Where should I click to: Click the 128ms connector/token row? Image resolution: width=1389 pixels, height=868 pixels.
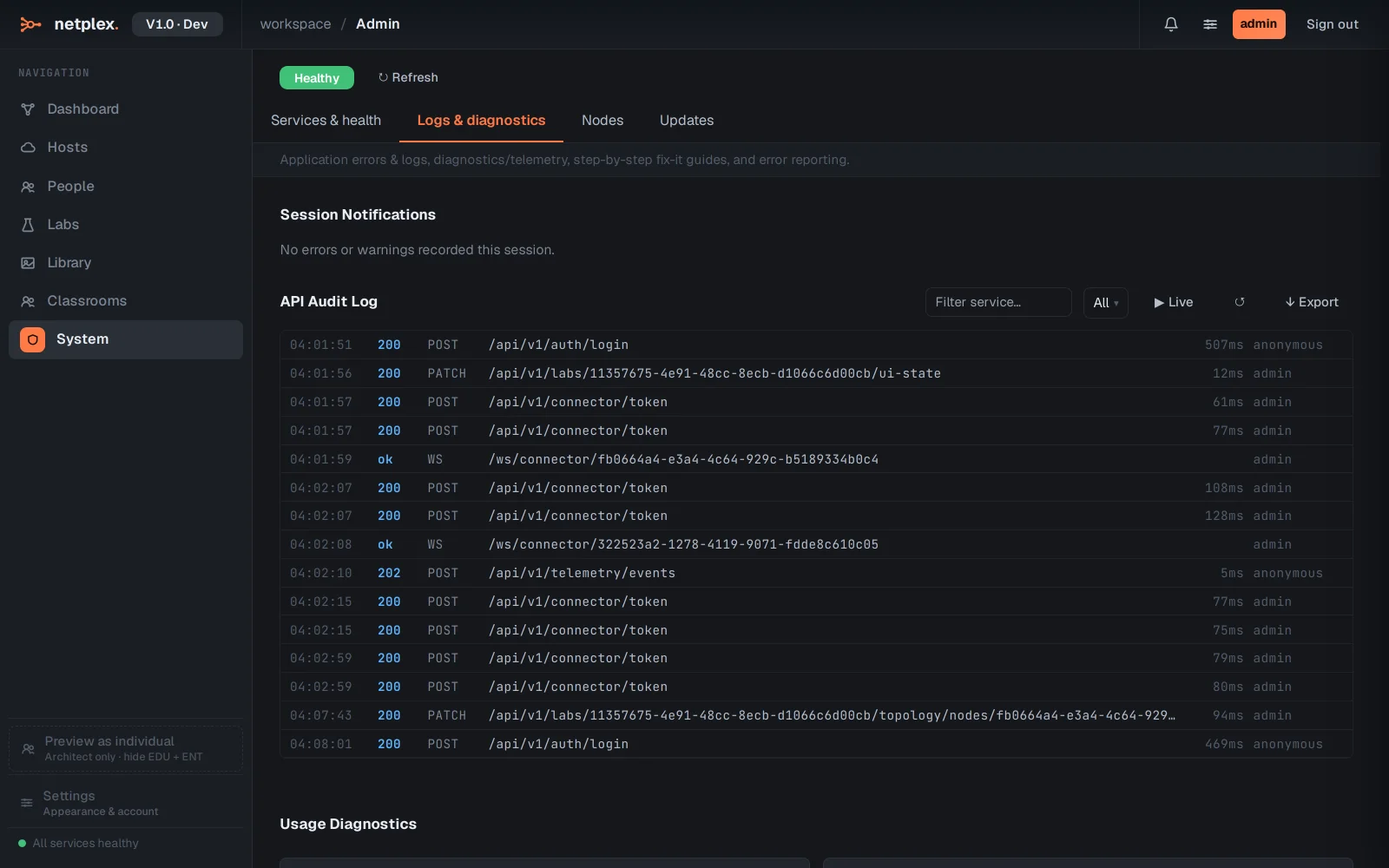[816, 516]
